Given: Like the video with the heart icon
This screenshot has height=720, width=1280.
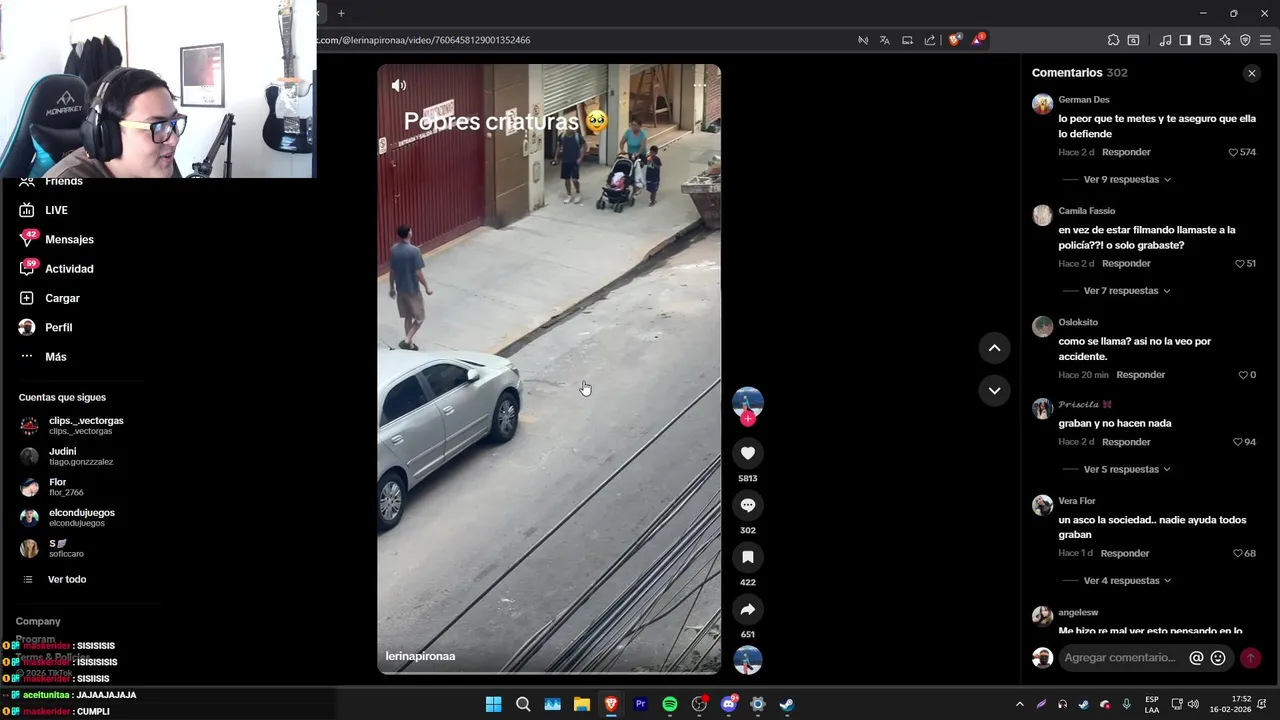Looking at the screenshot, I should tap(747, 453).
